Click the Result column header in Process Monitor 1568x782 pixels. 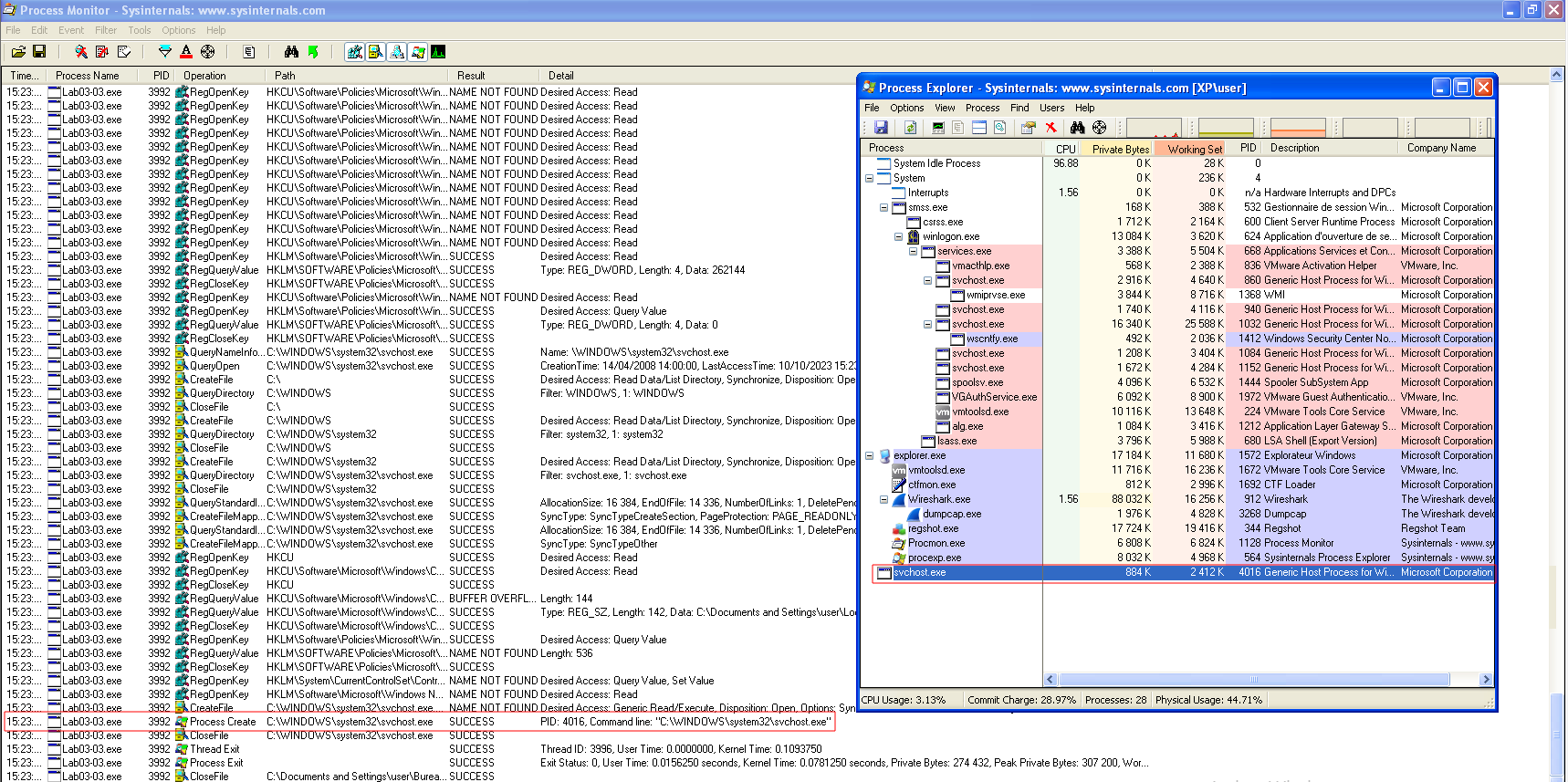pyautogui.click(x=493, y=76)
